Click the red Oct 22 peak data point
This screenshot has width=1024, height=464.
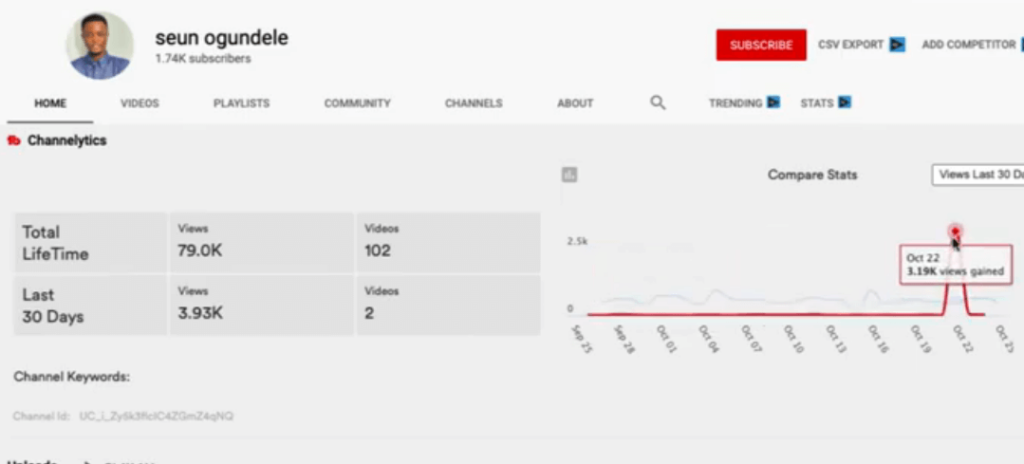955,231
